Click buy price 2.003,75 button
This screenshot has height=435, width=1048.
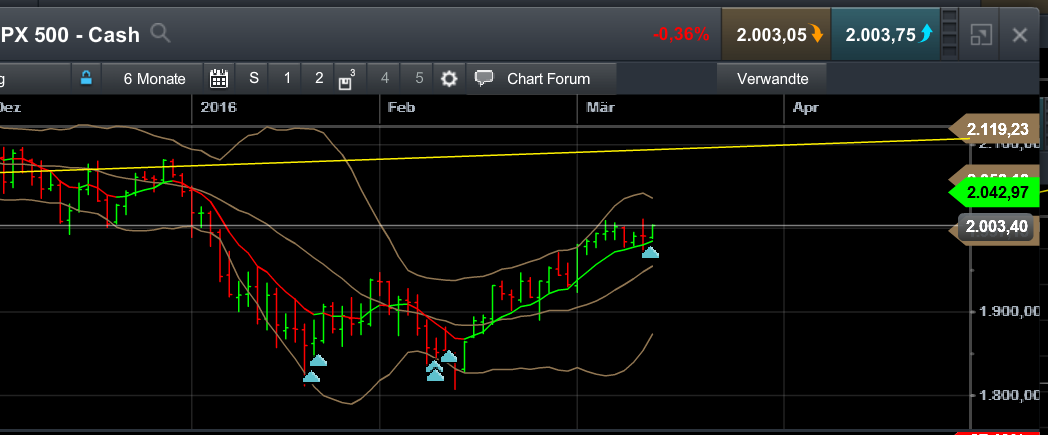[x=885, y=35]
